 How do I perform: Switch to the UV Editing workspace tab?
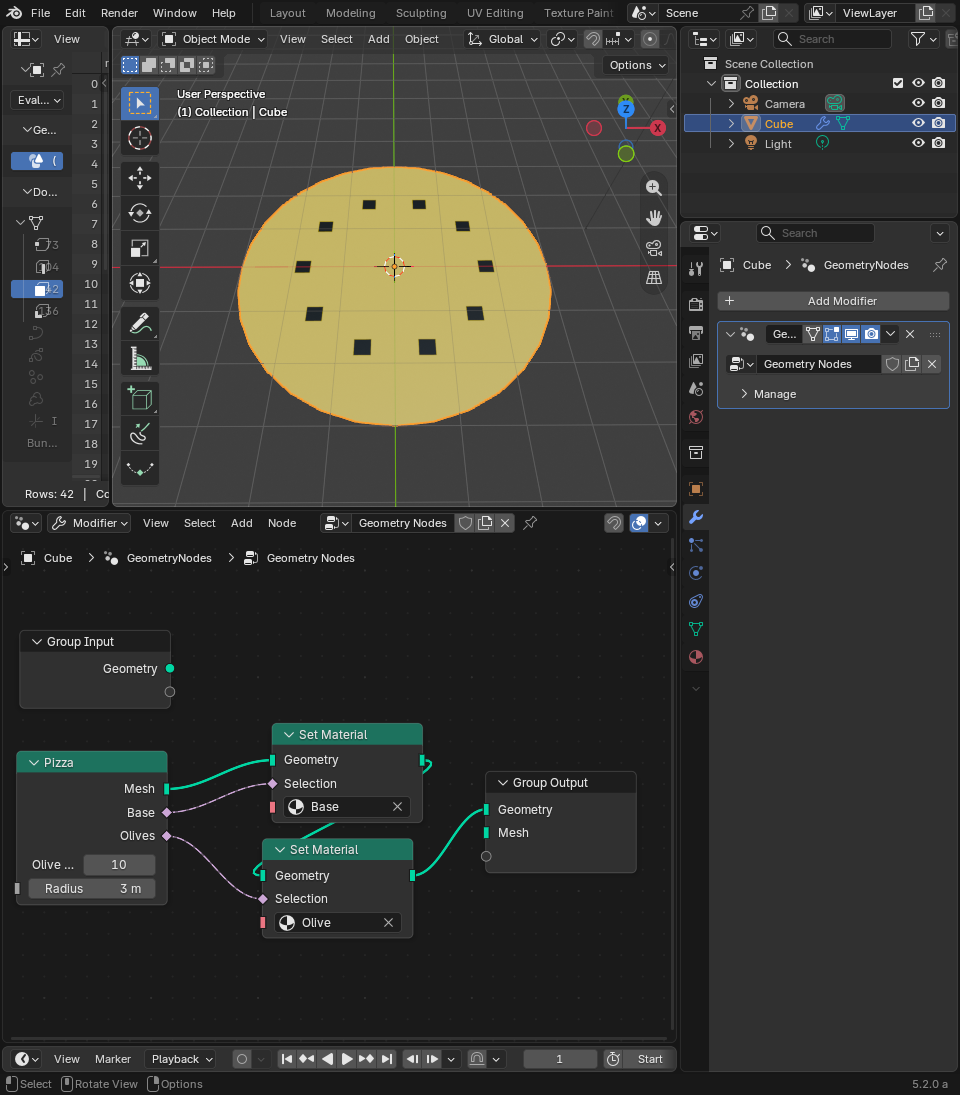tap(495, 13)
